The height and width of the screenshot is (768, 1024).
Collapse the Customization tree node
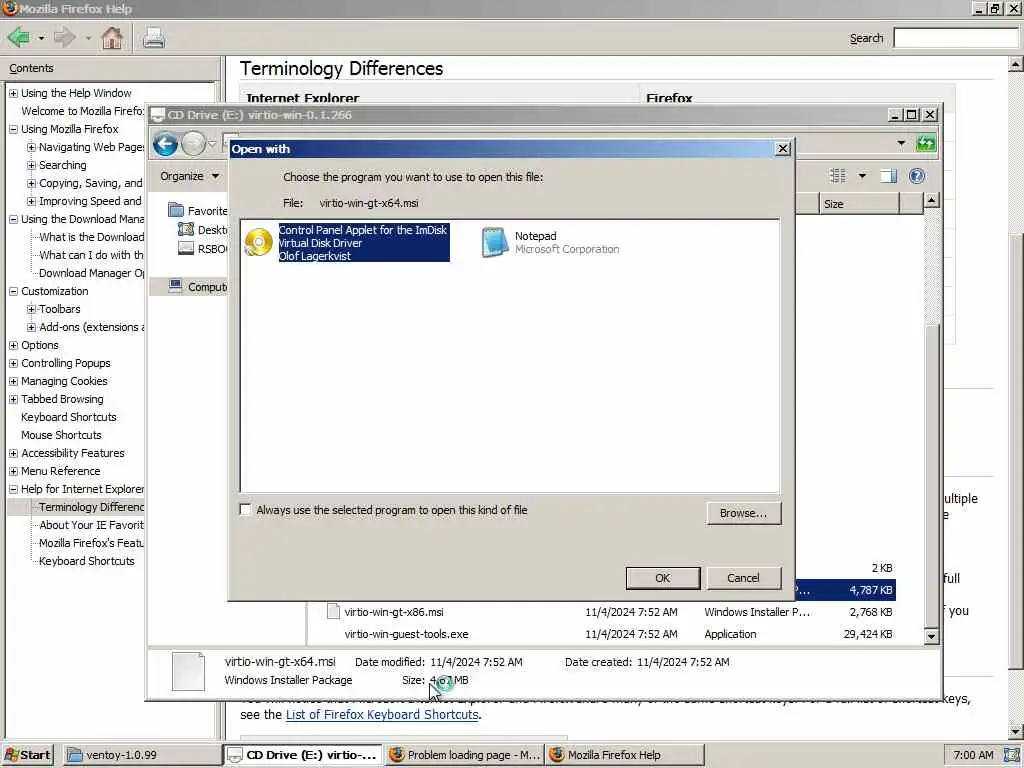click(13, 291)
